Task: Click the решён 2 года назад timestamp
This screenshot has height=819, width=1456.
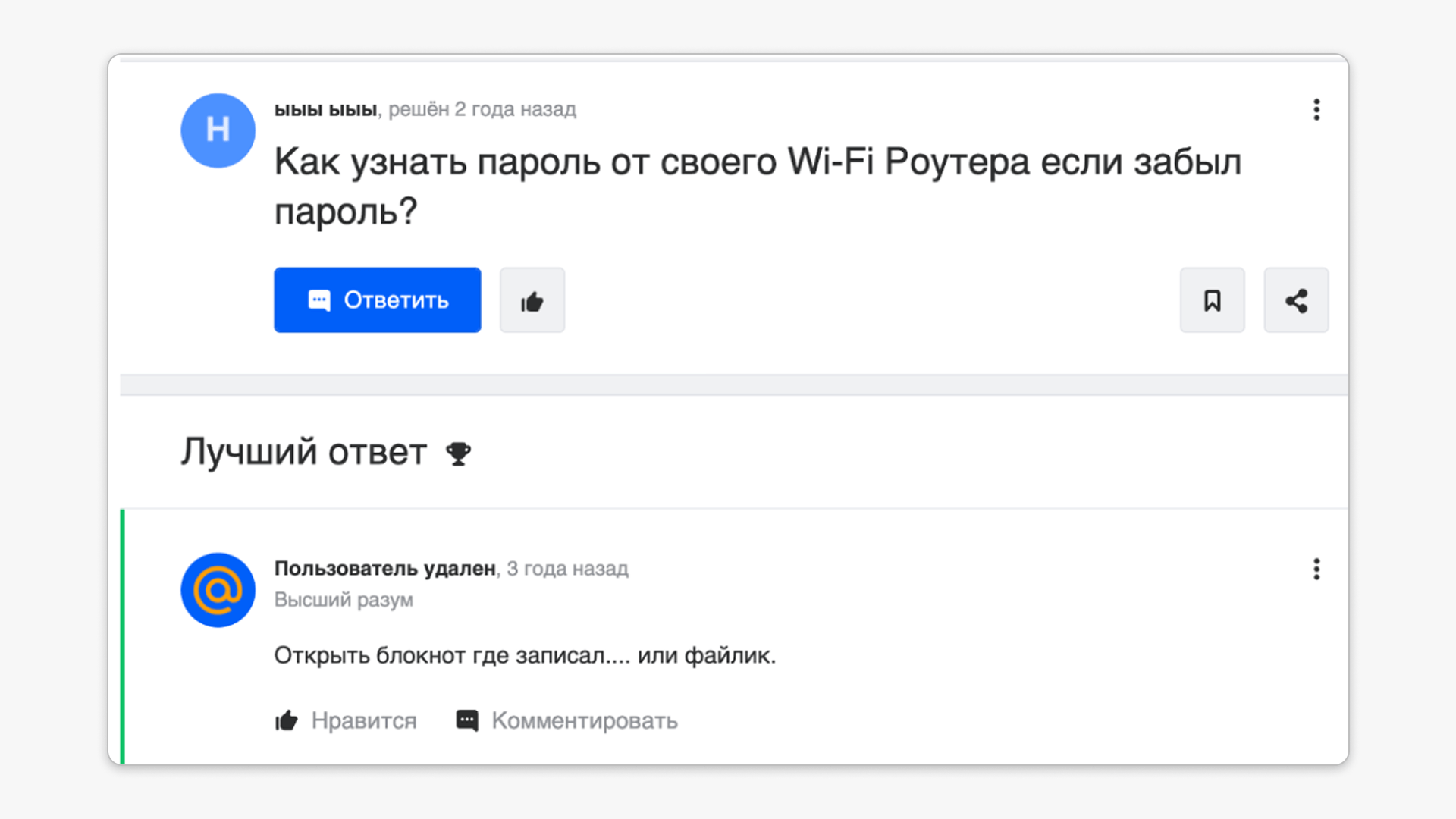Action: coord(482,110)
